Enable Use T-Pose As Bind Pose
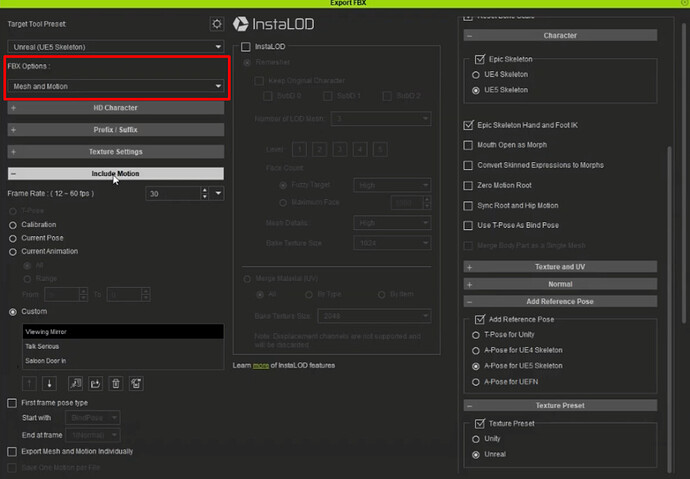Screen dimensions: 690x479 tap(468, 226)
